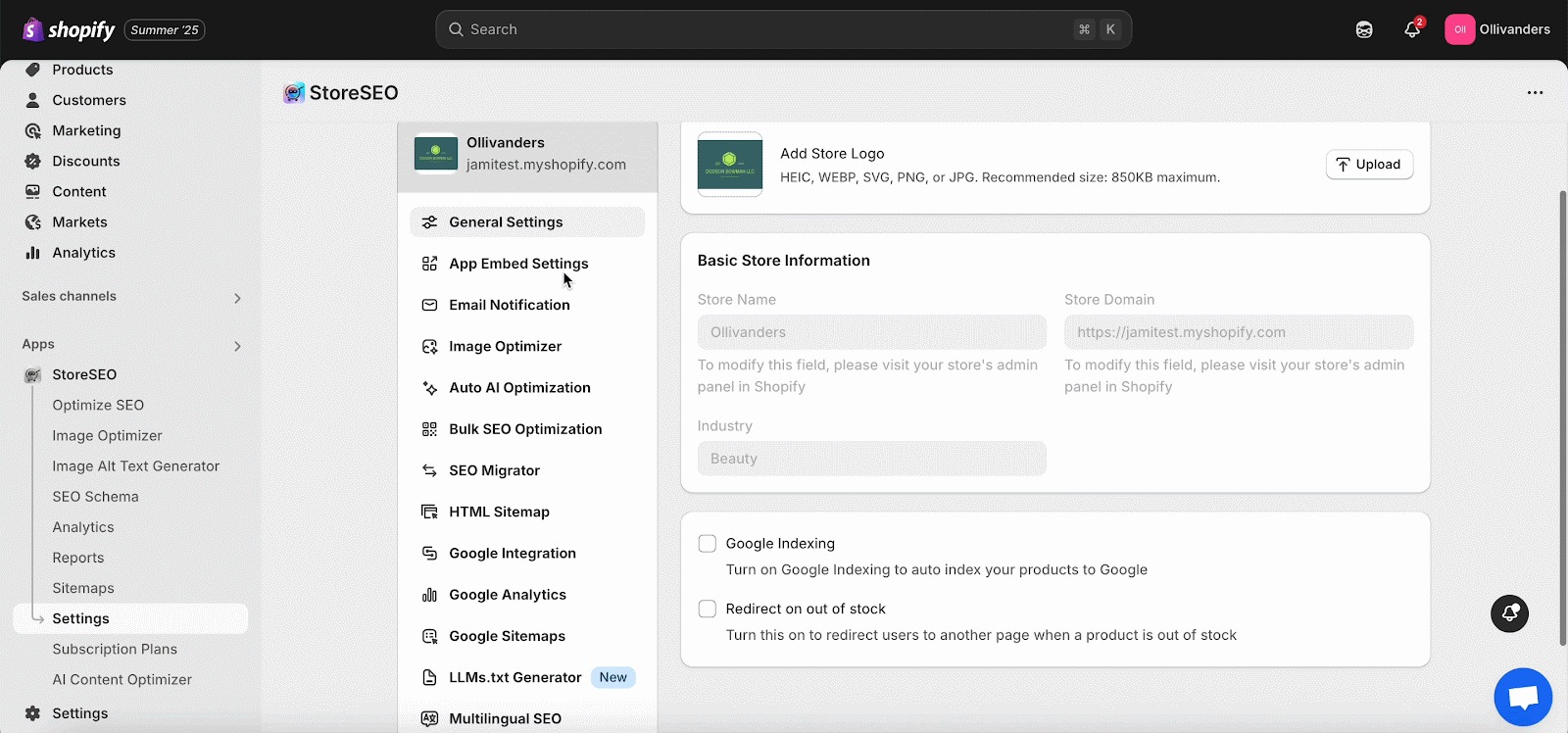The image size is (1568, 733).
Task: Click the Summer '25 edition badge
Action: tap(164, 30)
